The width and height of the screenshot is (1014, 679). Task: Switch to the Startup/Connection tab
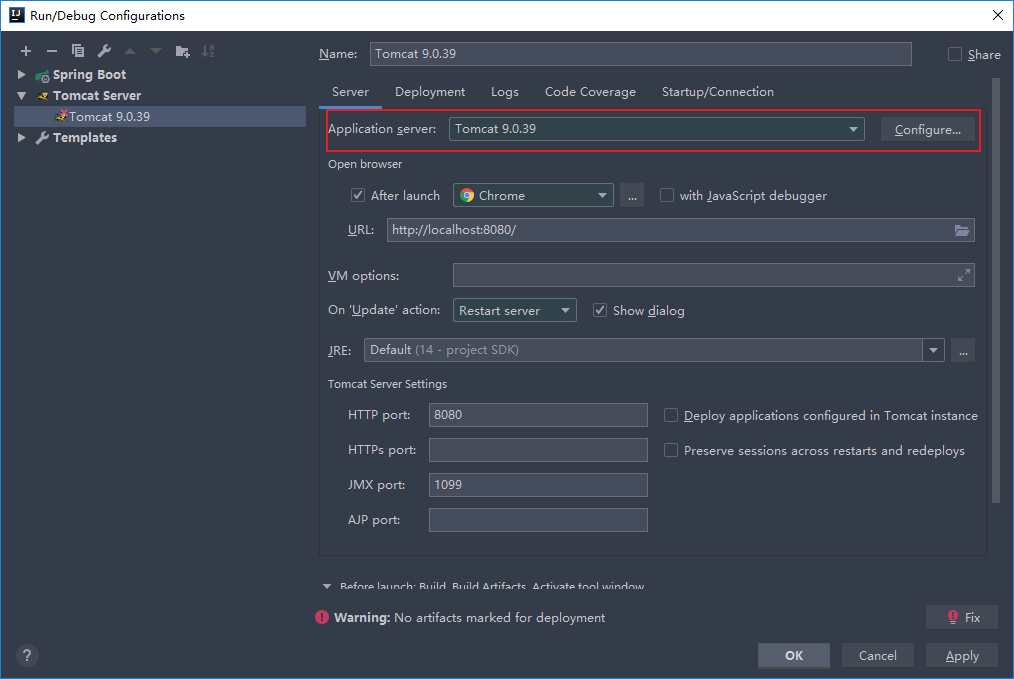[718, 92]
